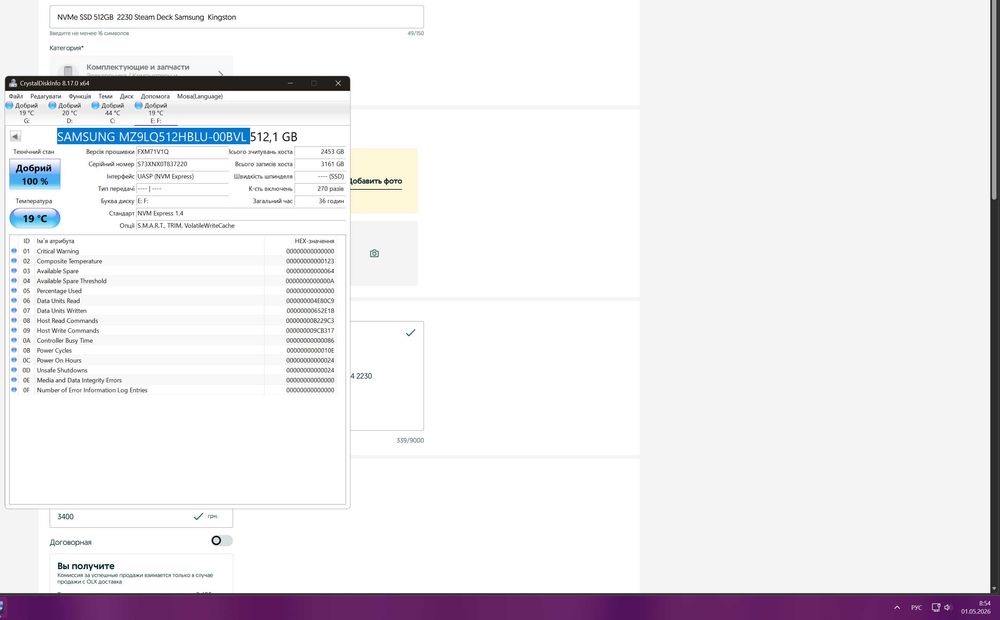
Task: Expand the Комплектующие и запчасти category chevron
Action: 221,74
